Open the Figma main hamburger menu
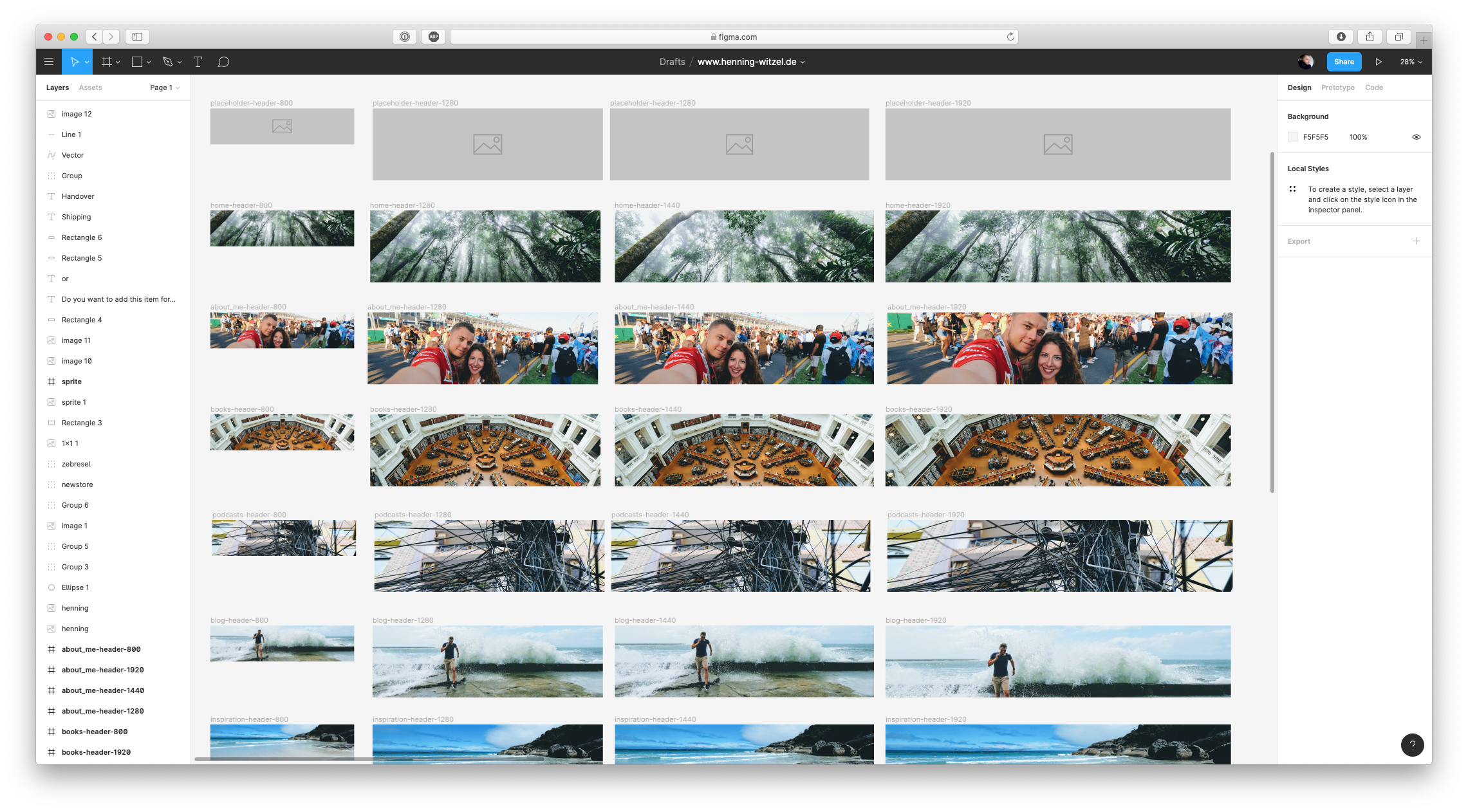The height and width of the screenshot is (812, 1468). (49, 62)
